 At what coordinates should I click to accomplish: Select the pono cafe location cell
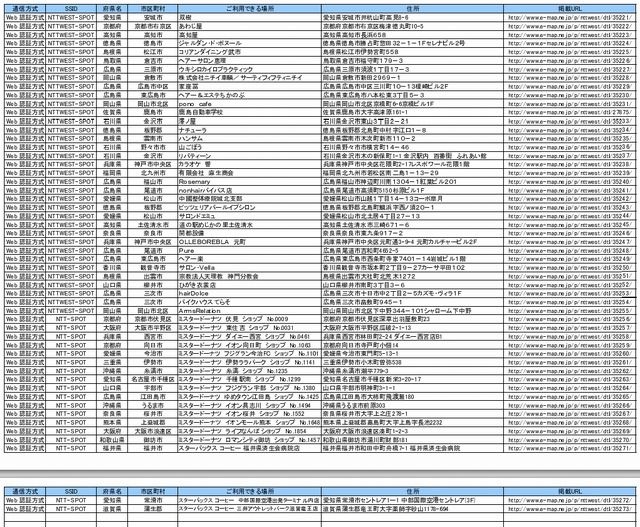(x=249, y=104)
